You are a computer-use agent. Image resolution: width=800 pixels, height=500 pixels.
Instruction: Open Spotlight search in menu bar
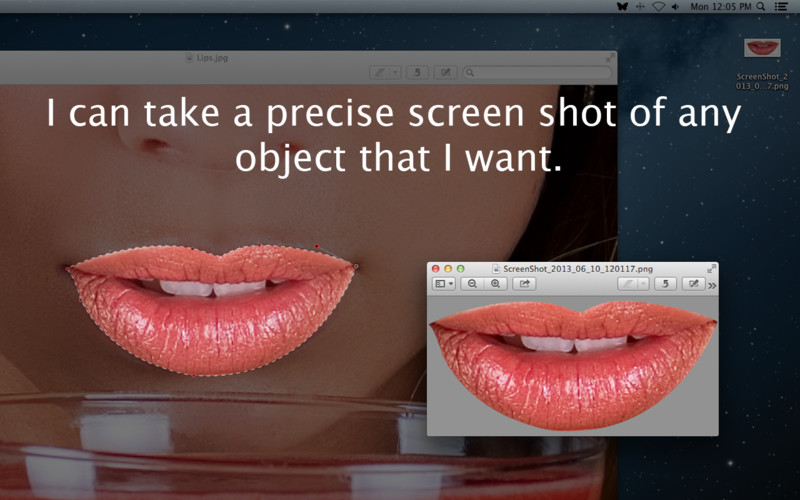761,6
